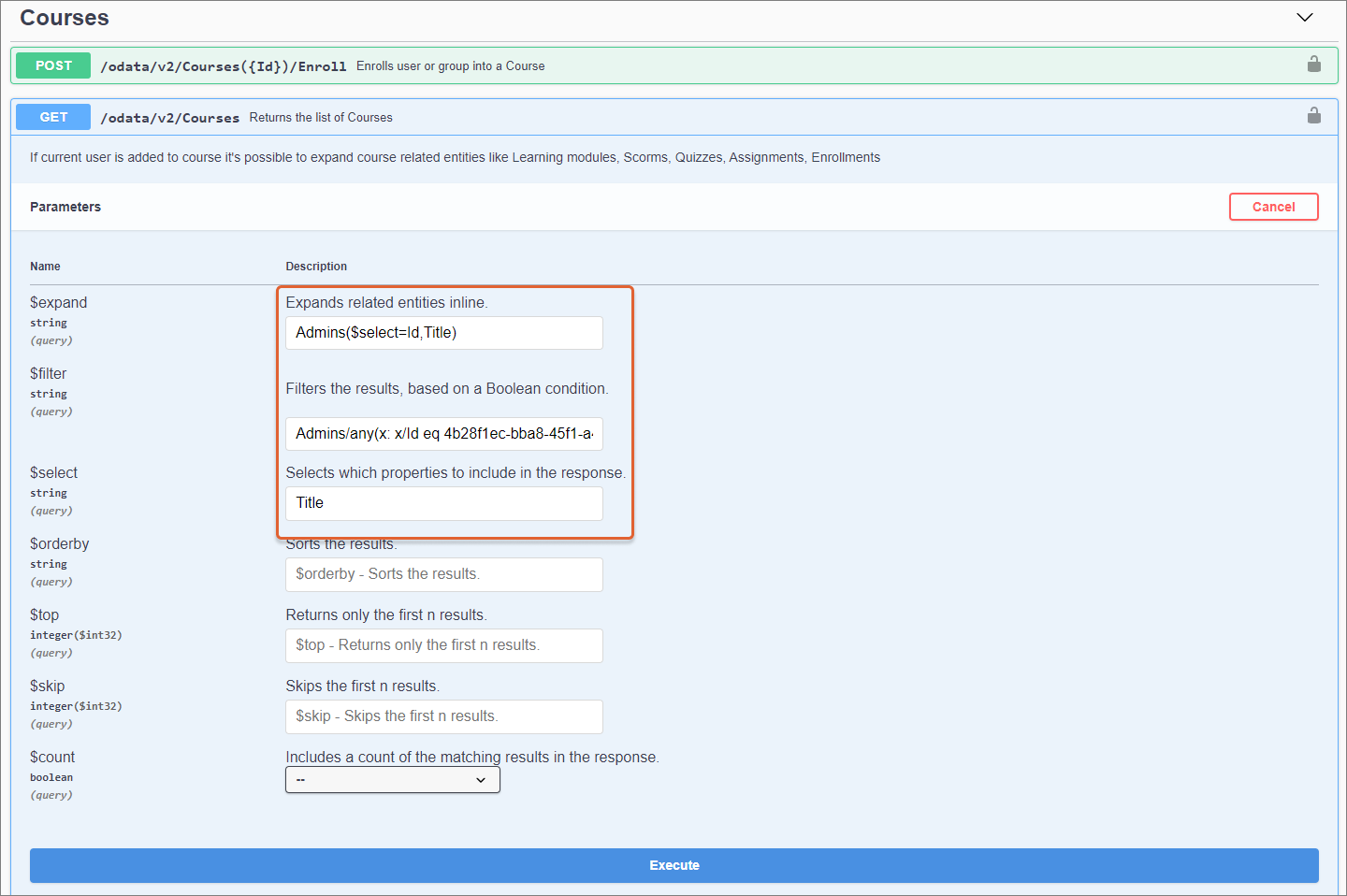Click the Parameters section heading
The width and height of the screenshot is (1347, 896).
[65, 207]
